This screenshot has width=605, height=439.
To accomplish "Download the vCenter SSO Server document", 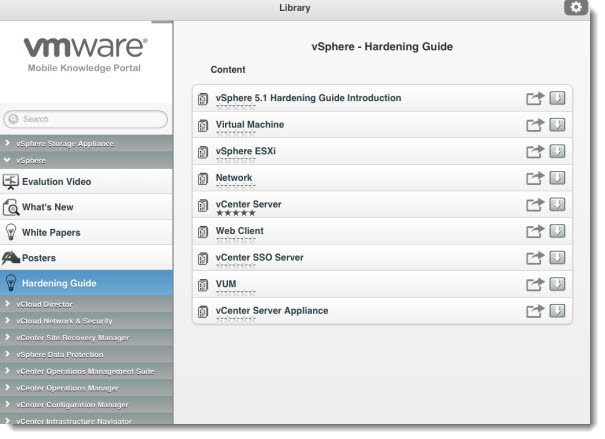I will [557, 258].
